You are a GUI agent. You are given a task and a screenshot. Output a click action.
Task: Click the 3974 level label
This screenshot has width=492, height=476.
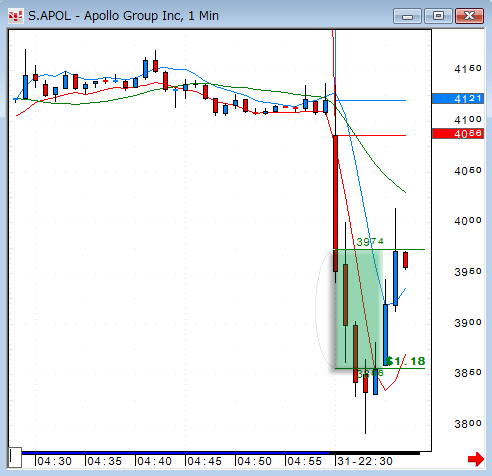pos(370,242)
